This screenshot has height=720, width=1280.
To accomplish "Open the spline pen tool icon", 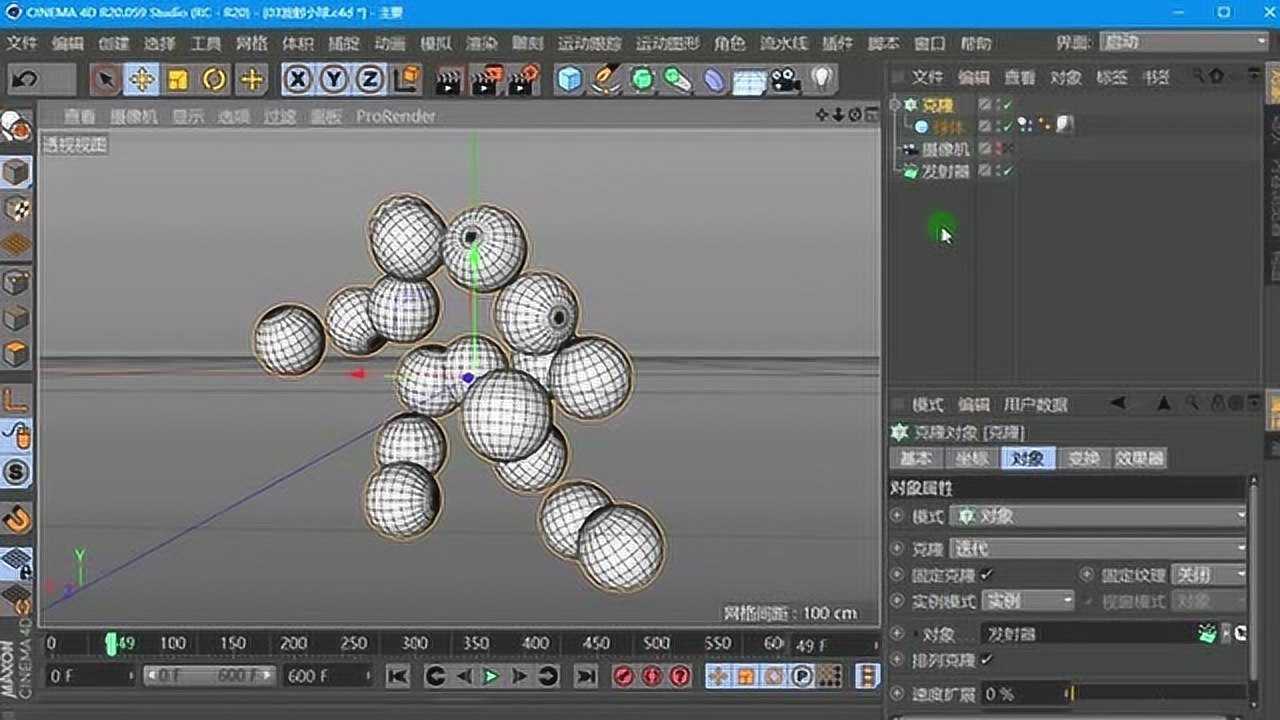I will [x=605, y=79].
